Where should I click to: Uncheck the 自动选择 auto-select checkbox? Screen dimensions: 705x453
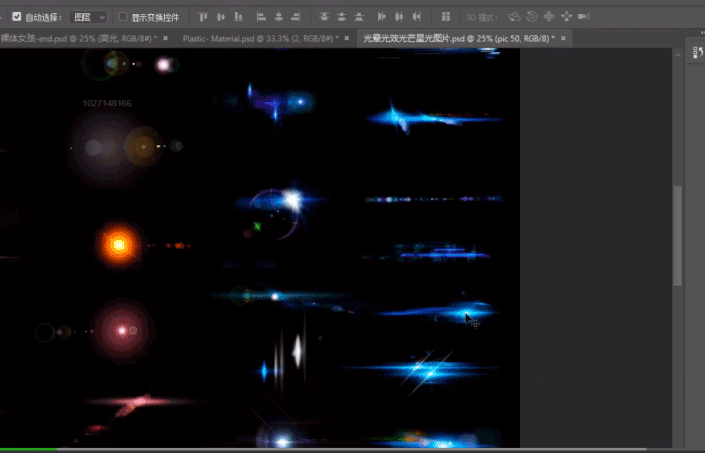click(x=17, y=17)
